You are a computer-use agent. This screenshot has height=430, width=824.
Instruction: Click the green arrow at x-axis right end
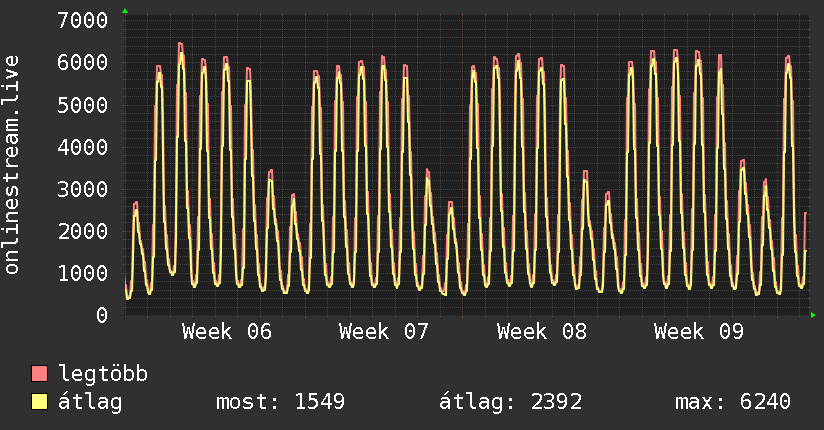[813, 315]
